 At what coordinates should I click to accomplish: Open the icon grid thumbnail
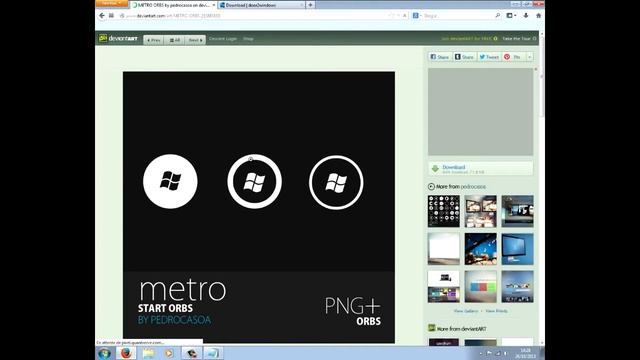[444, 211]
